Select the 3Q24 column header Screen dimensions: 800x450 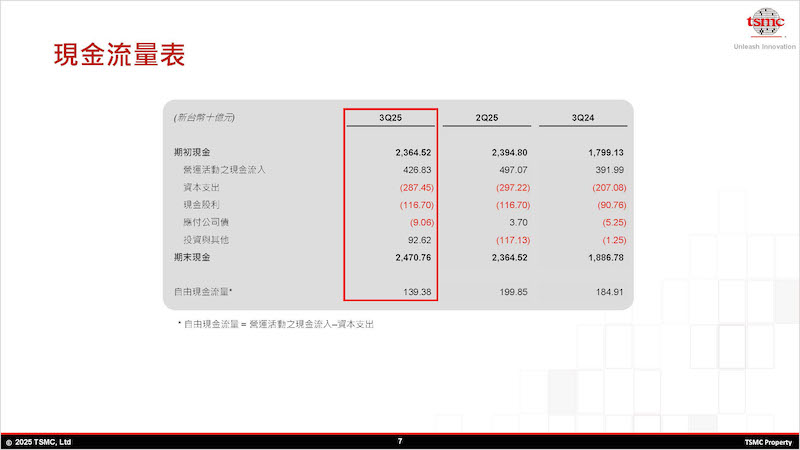click(582, 118)
